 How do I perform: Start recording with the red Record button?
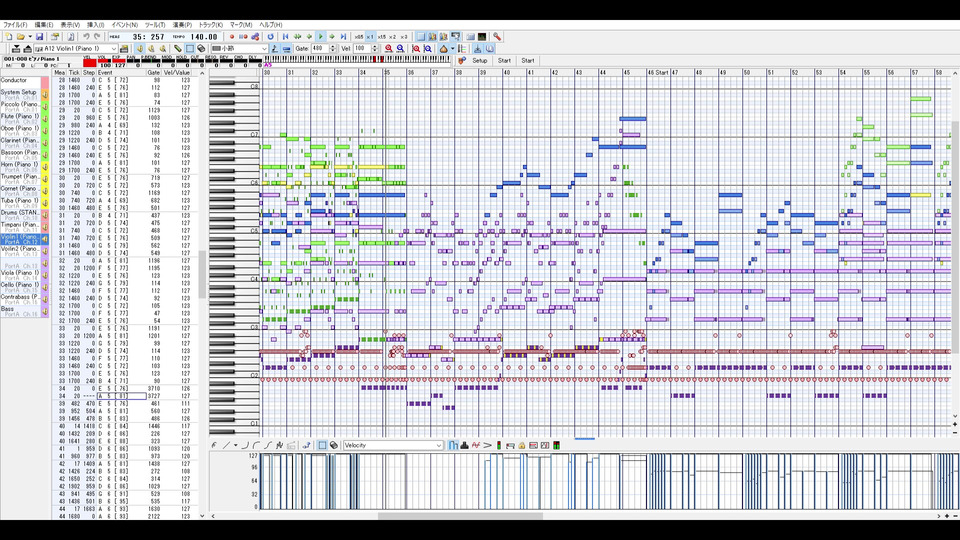coord(232,37)
